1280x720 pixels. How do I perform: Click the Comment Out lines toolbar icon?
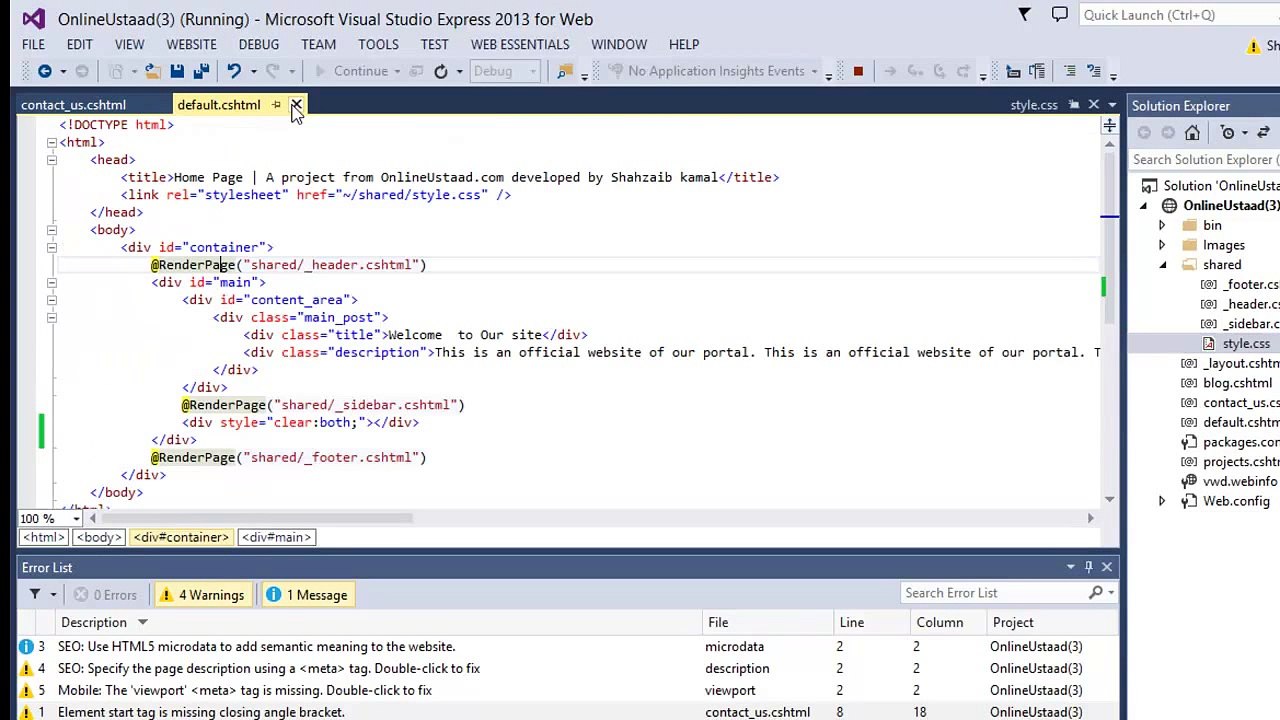click(1070, 71)
